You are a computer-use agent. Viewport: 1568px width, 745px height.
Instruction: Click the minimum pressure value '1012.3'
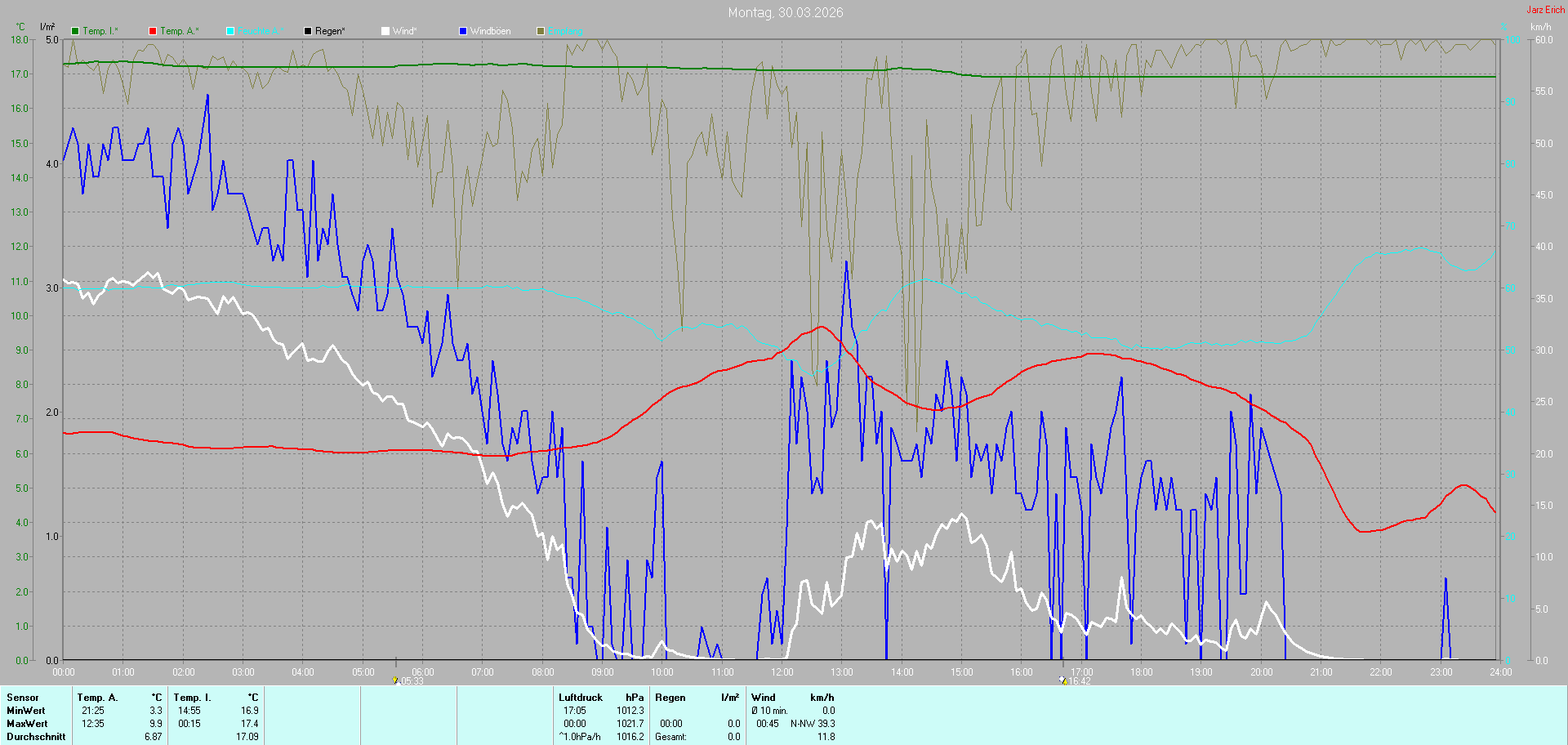pos(630,711)
